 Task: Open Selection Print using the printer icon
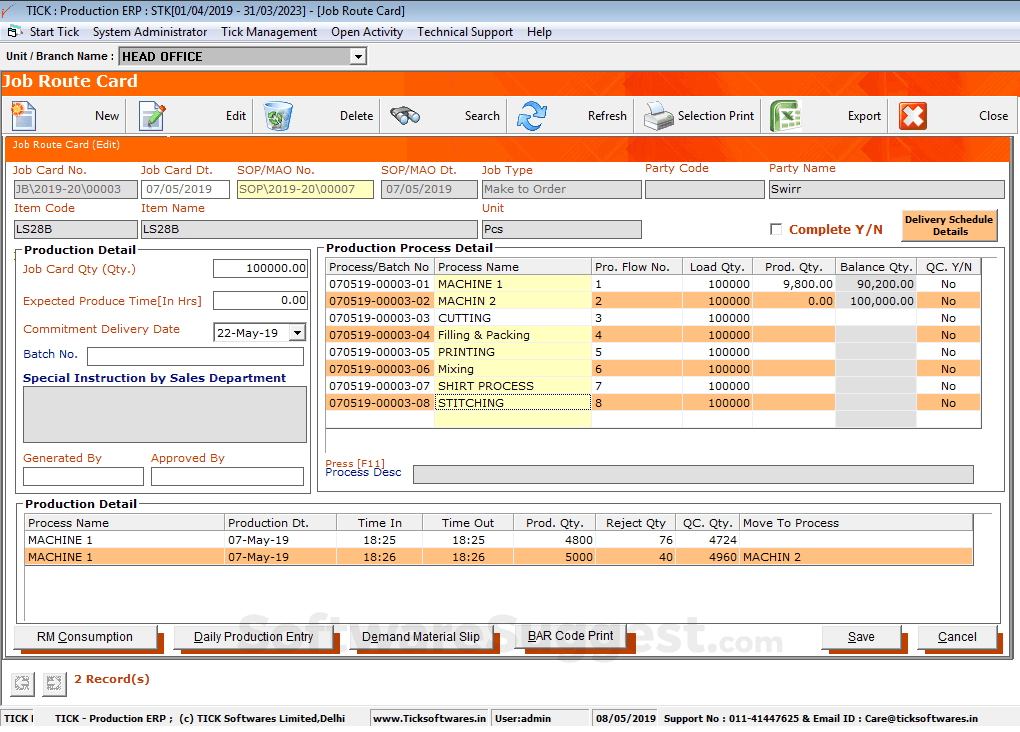pos(659,115)
